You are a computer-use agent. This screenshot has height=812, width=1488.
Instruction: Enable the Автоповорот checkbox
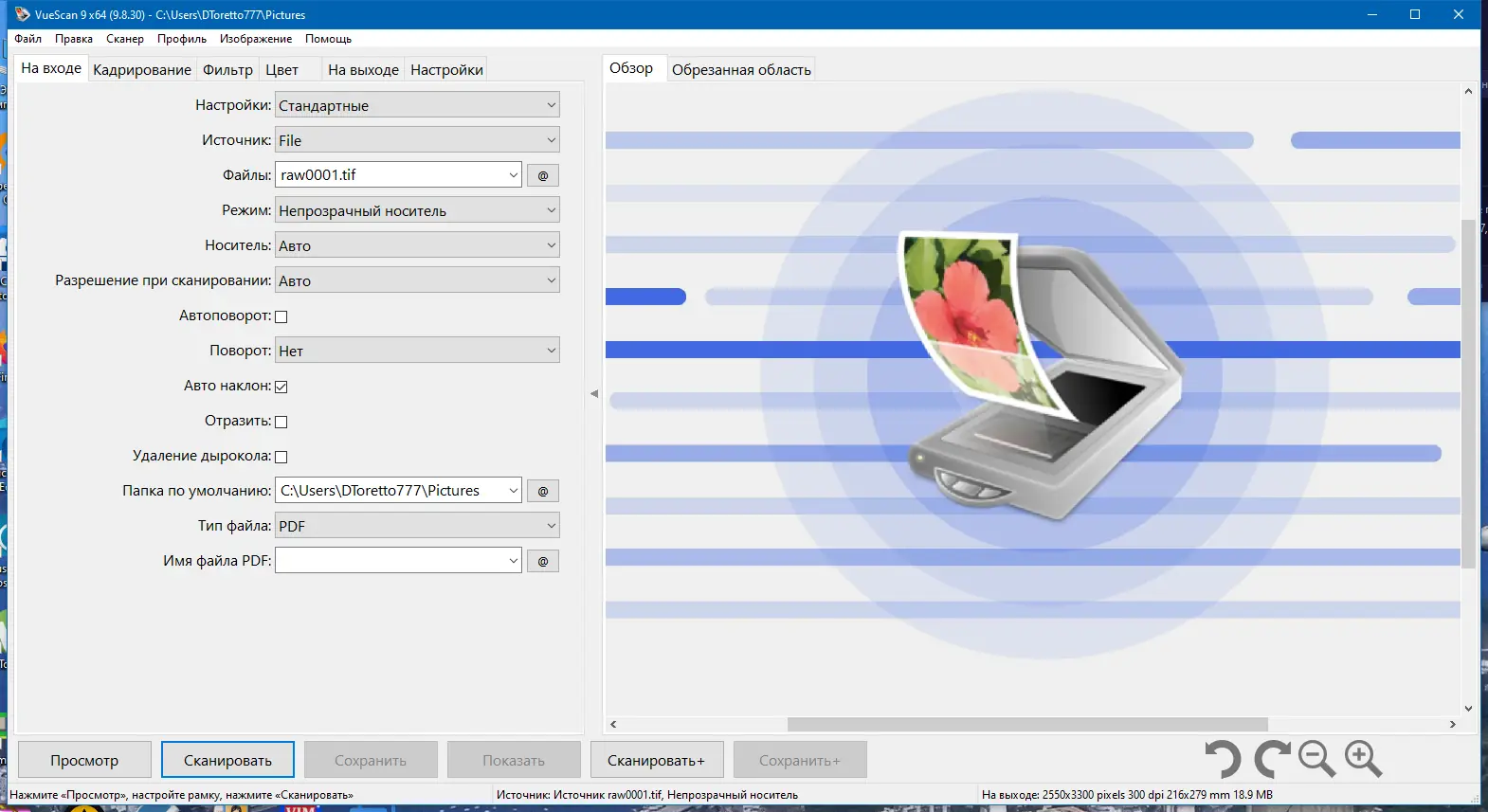pyautogui.click(x=281, y=316)
